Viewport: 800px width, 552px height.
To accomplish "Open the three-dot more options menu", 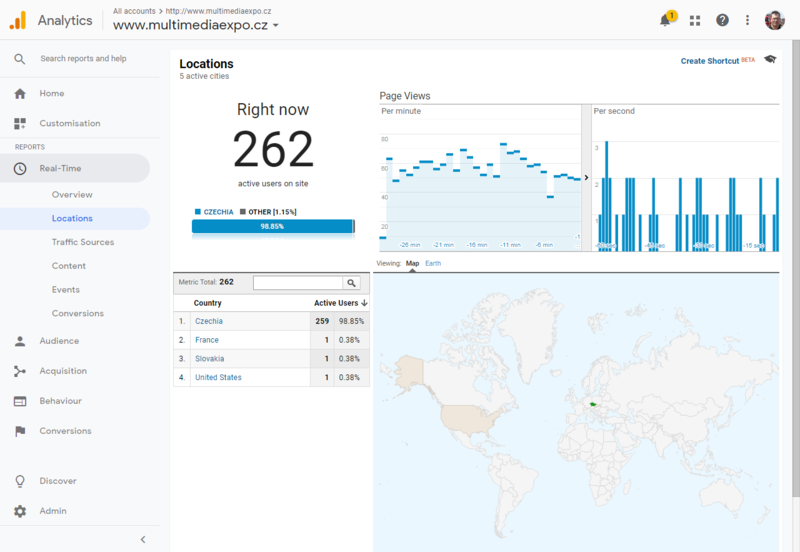I will pos(747,20).
